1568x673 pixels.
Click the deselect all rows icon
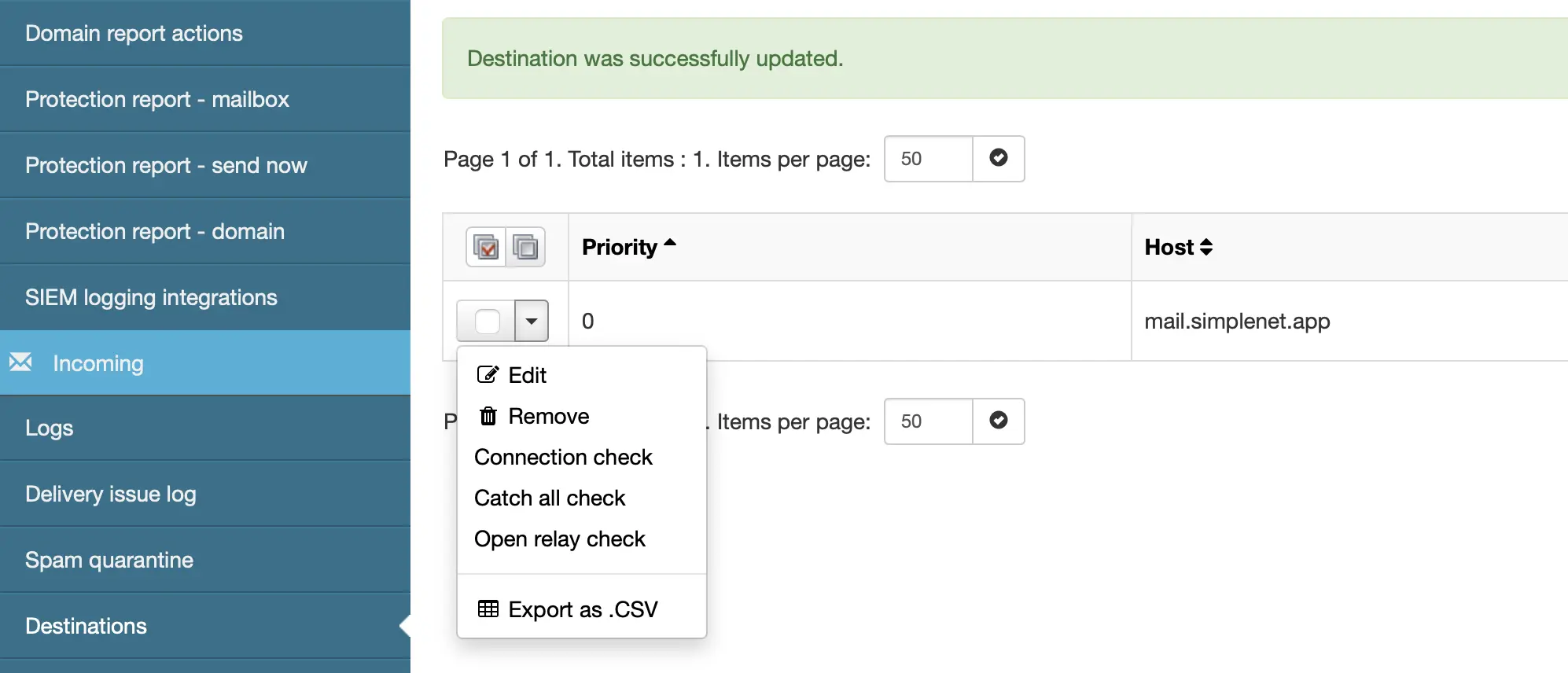(x=525, y=248)
